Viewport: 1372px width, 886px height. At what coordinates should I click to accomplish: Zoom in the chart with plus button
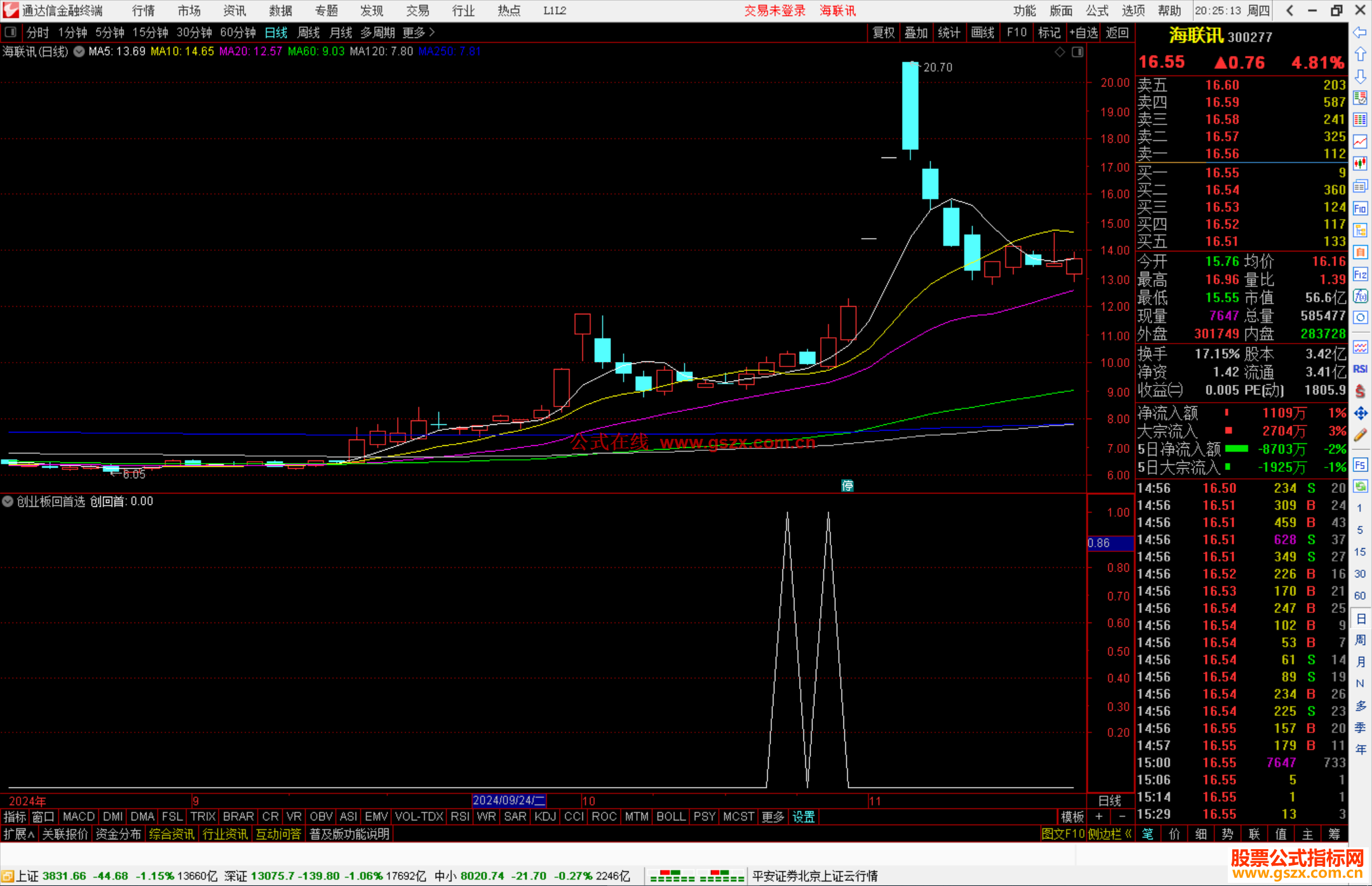pos(1099,817)
